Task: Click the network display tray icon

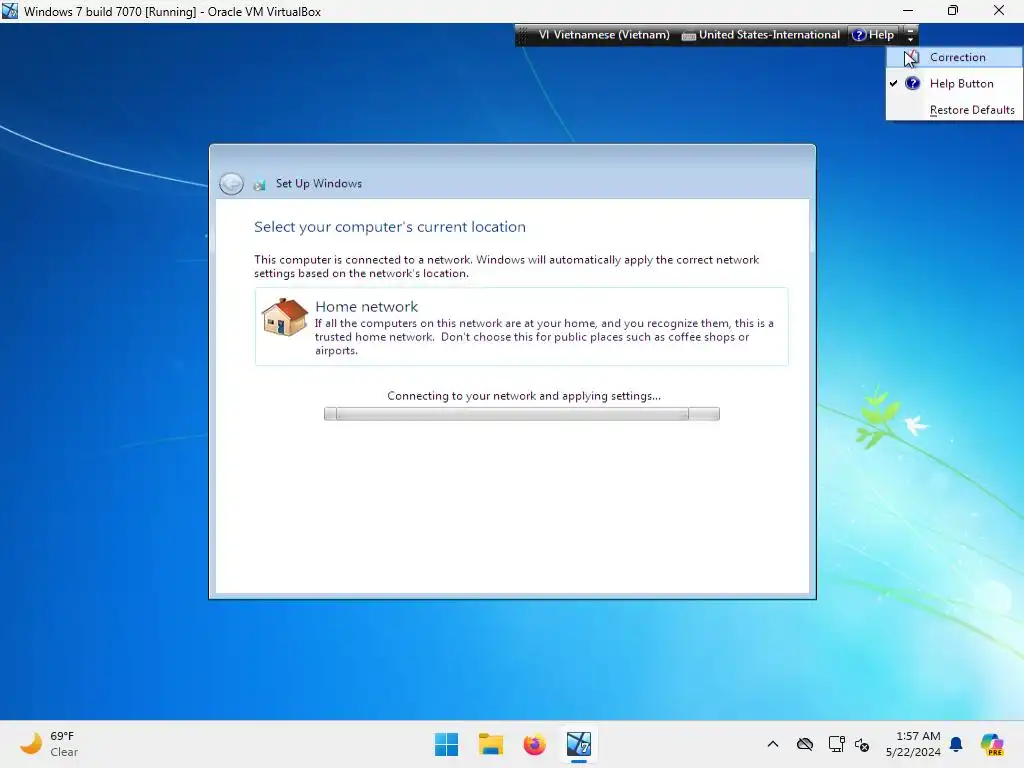Action: click(836, 744)
